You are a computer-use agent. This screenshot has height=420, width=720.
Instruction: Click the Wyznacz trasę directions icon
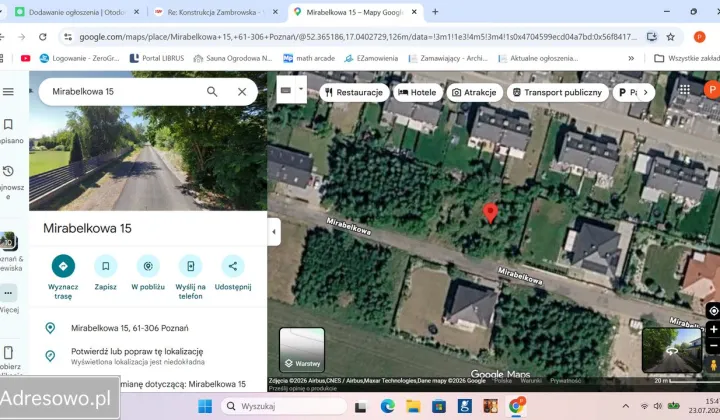pyautogui.click(x=63, y=266)
